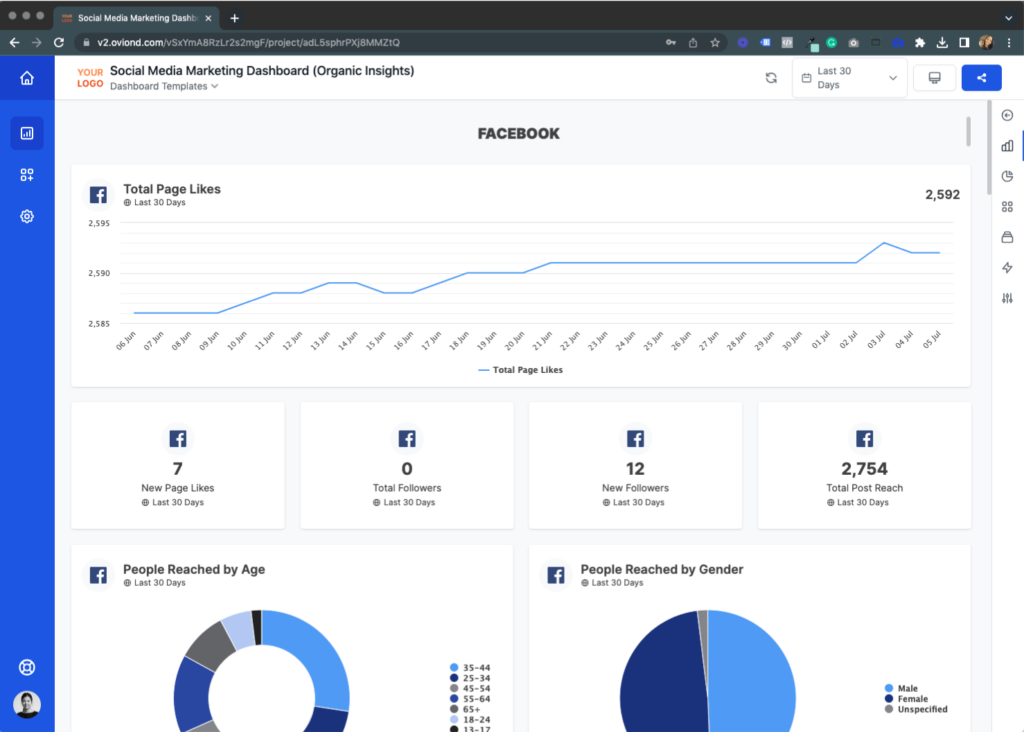Click the New Followers label
Image resolution: width=1024 pixels, height=732 pixels.
click(x=635, y=488)
